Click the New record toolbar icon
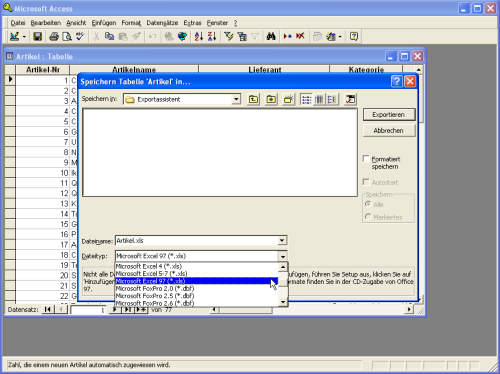The width and height of the screenshot is (500, 374). tap(287, 36)
